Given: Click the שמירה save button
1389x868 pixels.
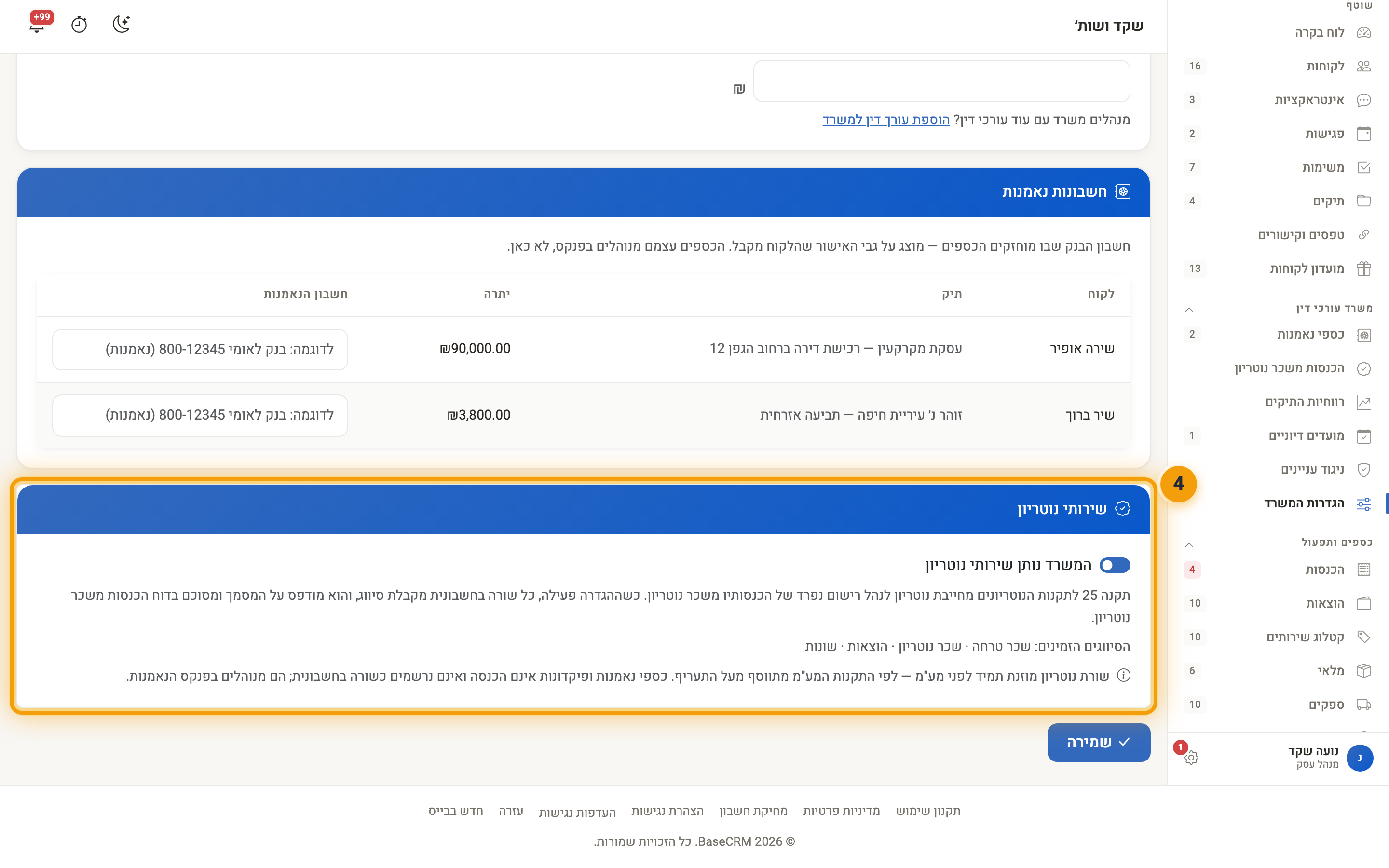Looking at the screenshot, I should click(1099, 743).
